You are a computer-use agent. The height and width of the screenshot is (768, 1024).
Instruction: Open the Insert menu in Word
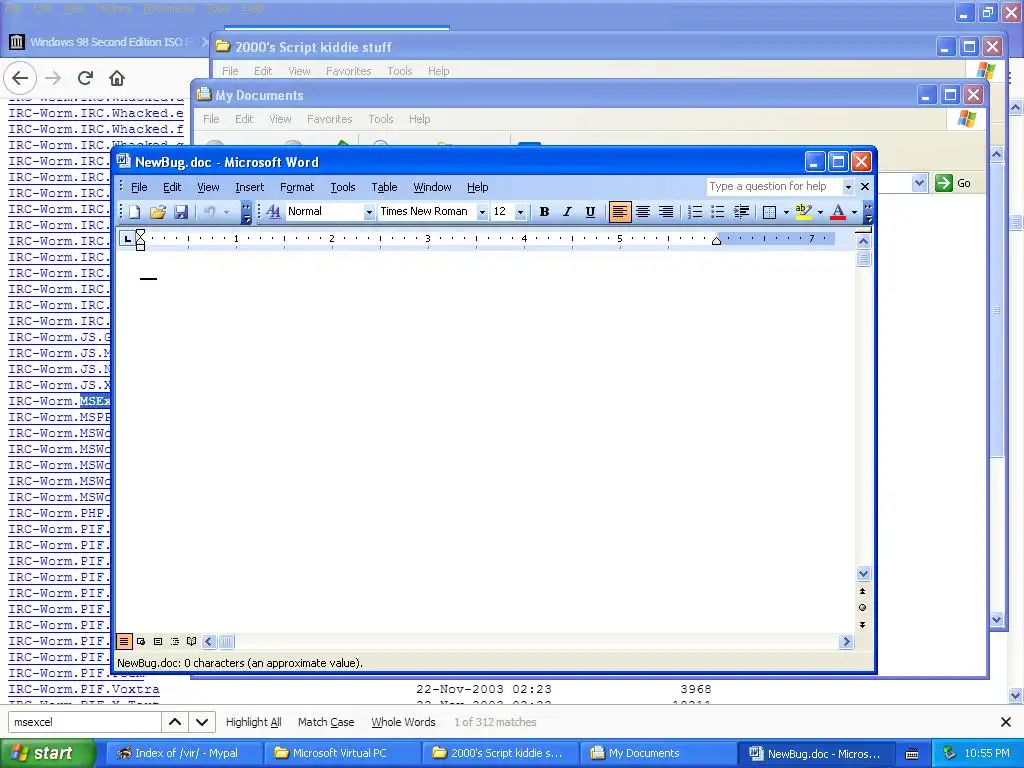coord(249,187)
